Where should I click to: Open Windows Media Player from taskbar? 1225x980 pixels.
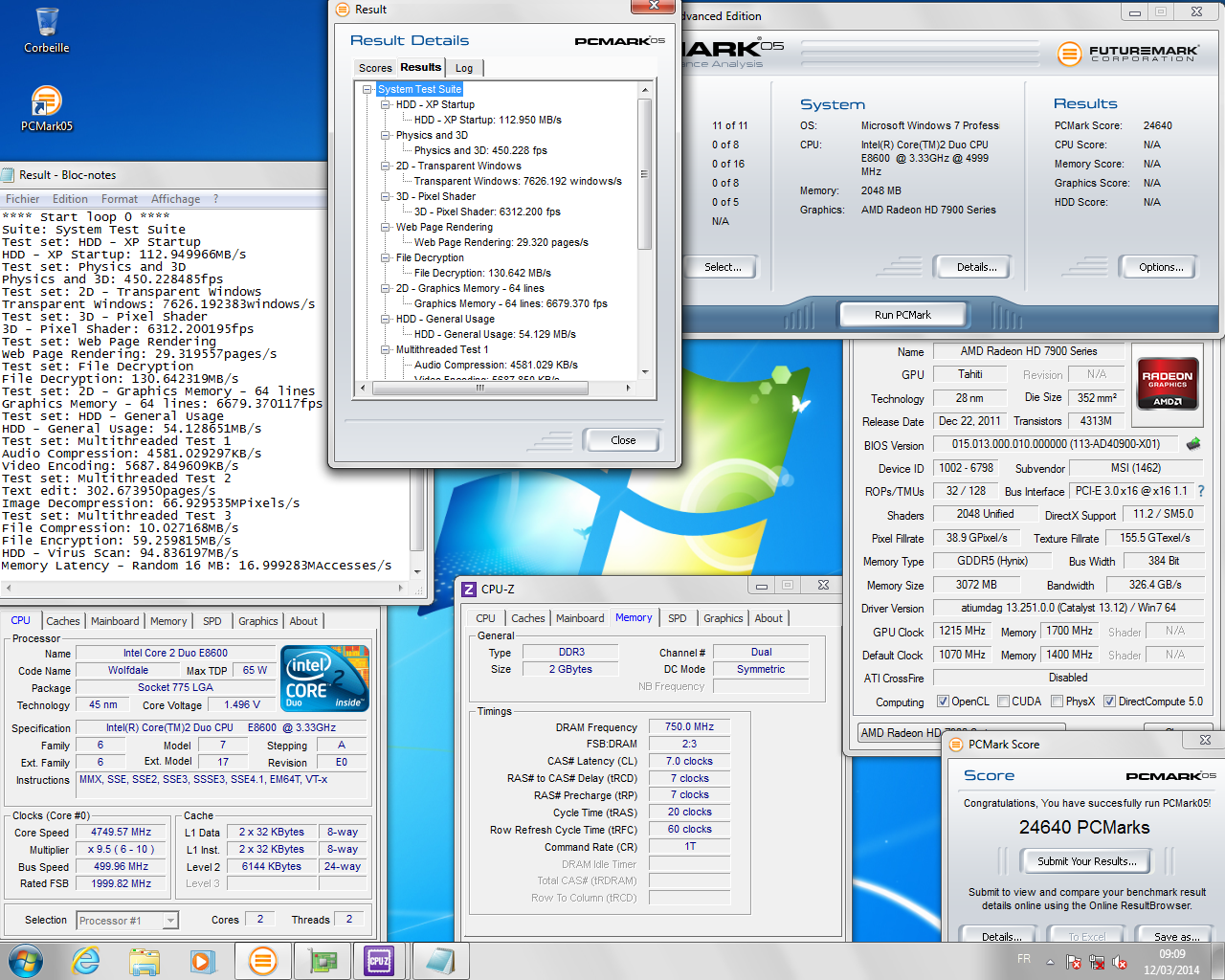point(203,960)
